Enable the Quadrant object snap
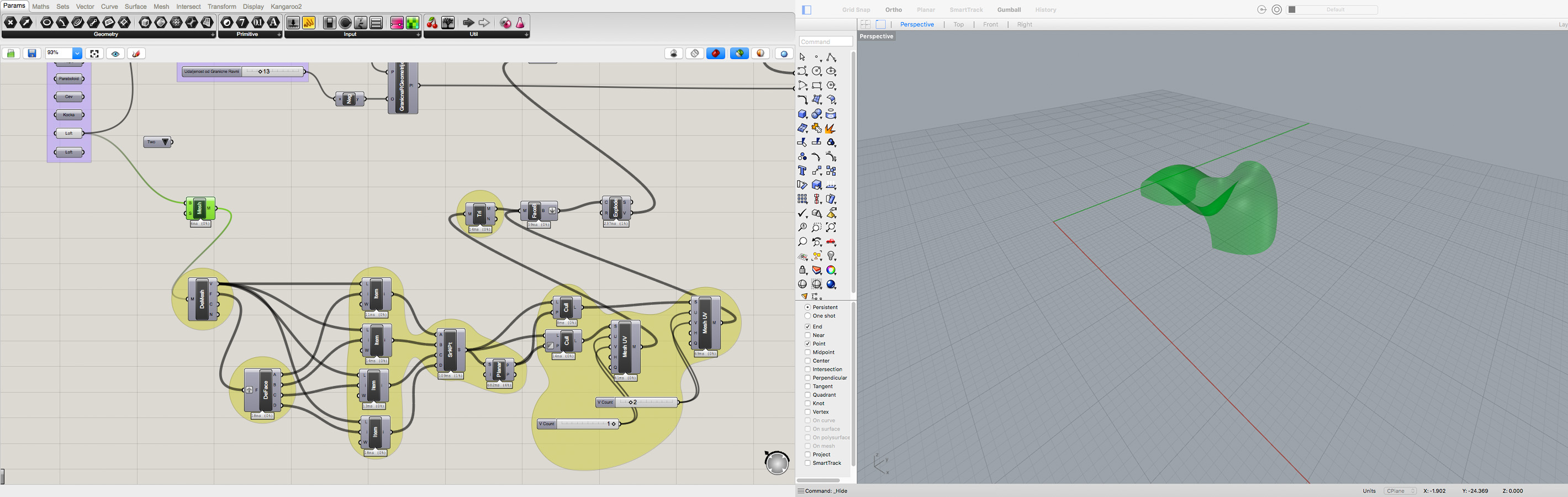This screenshot has height=497, width=1568. click(x=807, y=395)
